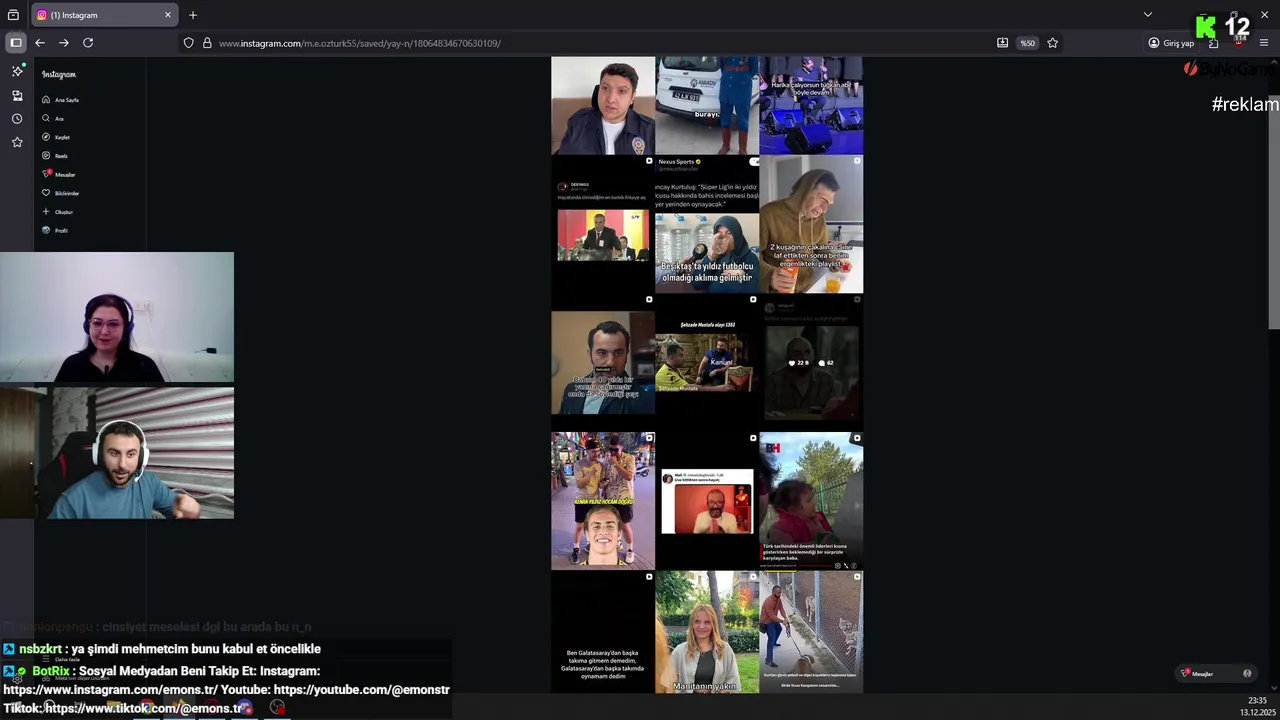The height and width of the screenshot is (720, 1280).
Task: Reload the current page
Action: 88,43
